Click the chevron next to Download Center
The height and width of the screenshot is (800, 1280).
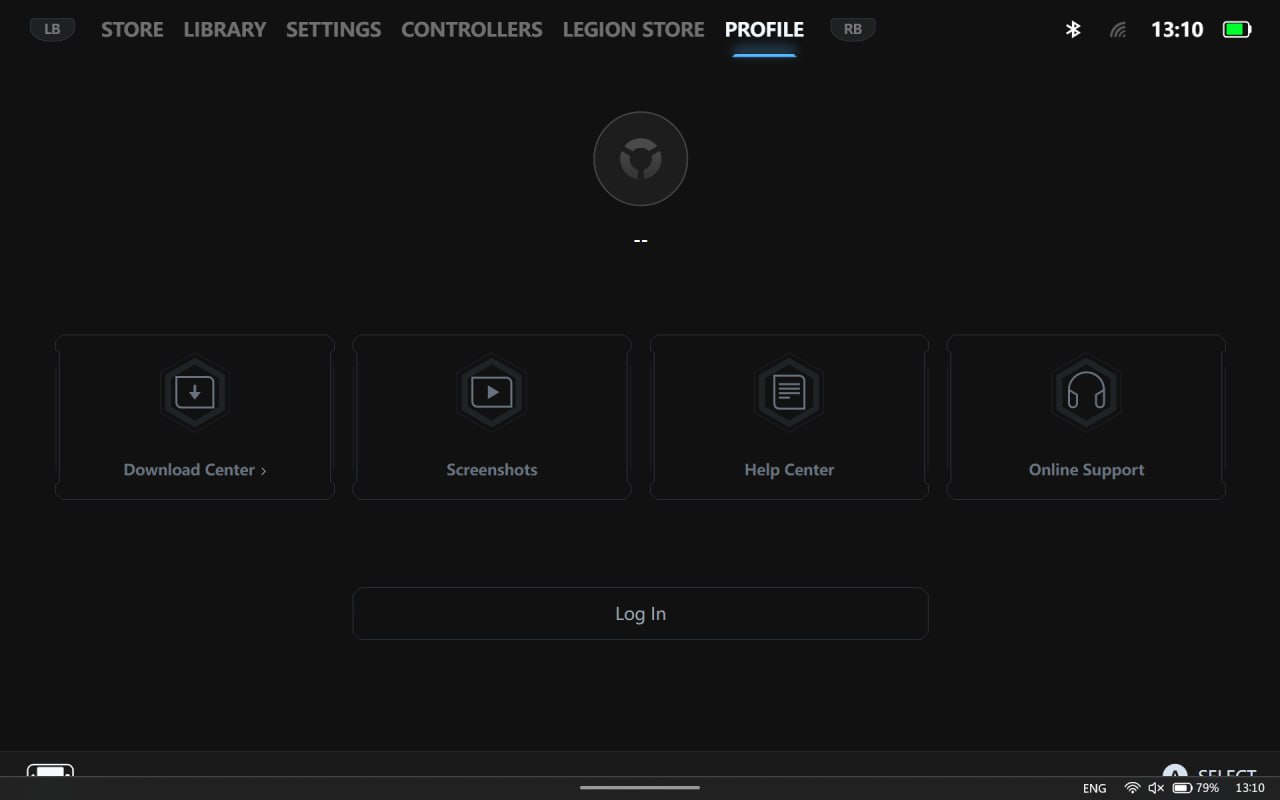click(x=263, y=470)
